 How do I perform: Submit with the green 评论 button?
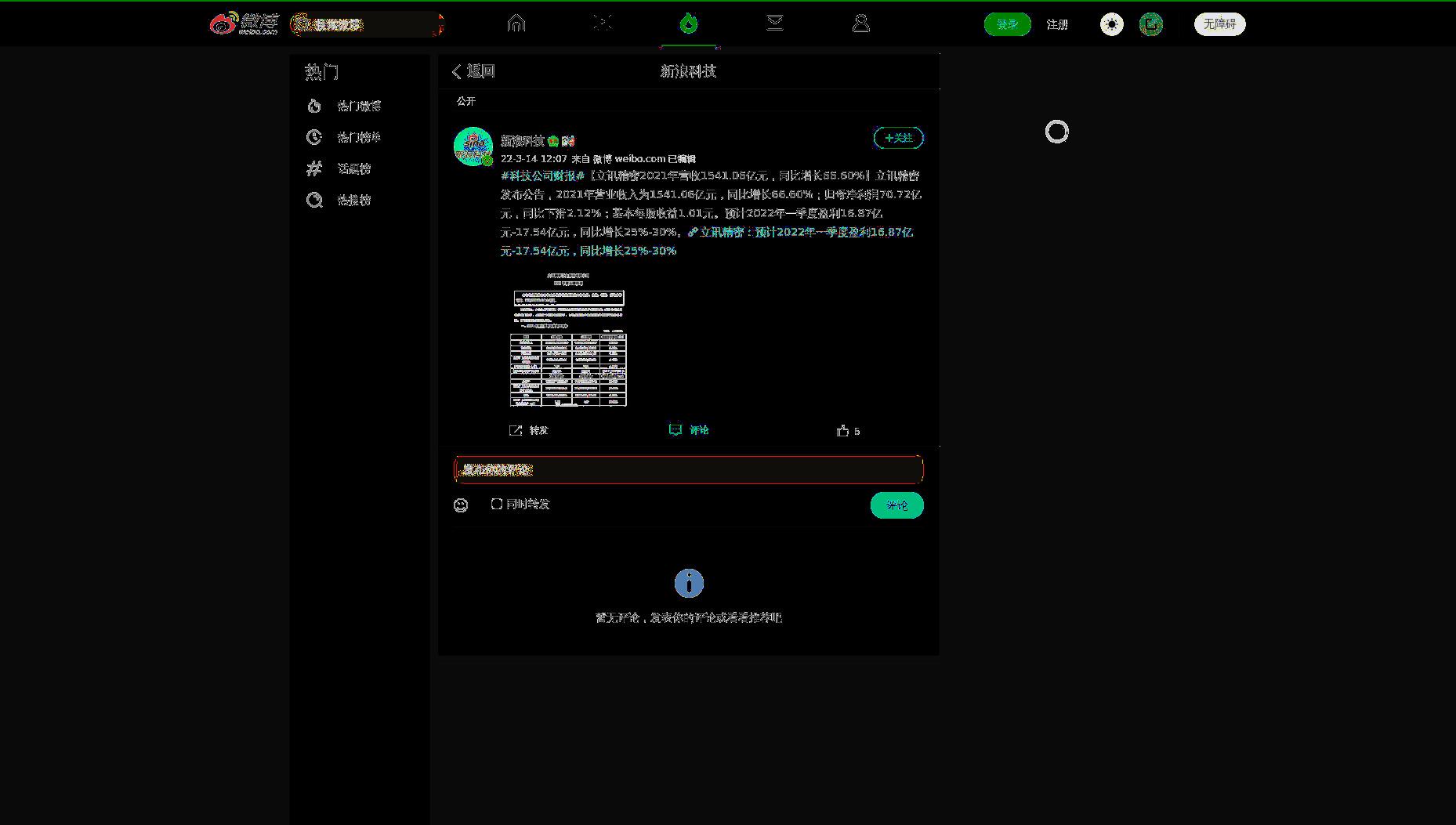pos(896,505)
